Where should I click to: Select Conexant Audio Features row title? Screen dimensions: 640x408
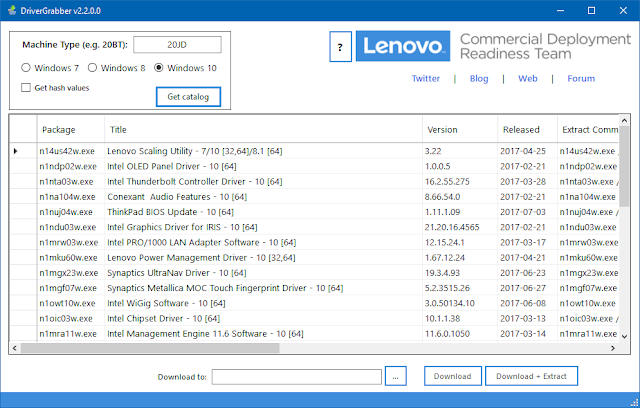click(263, 197)
